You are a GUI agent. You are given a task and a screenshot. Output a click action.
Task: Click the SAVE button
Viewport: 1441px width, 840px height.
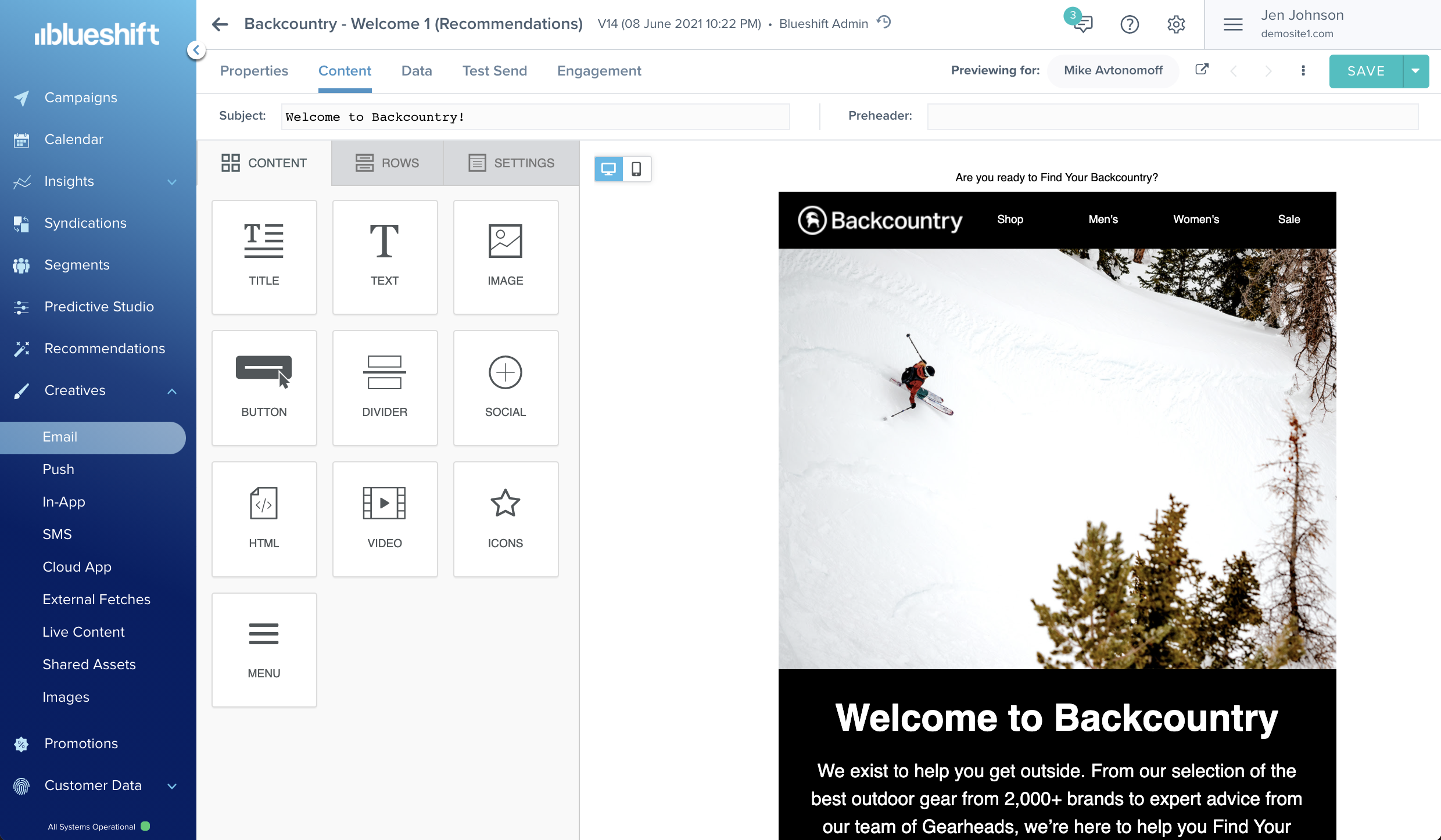click(x=1366, y=71)
